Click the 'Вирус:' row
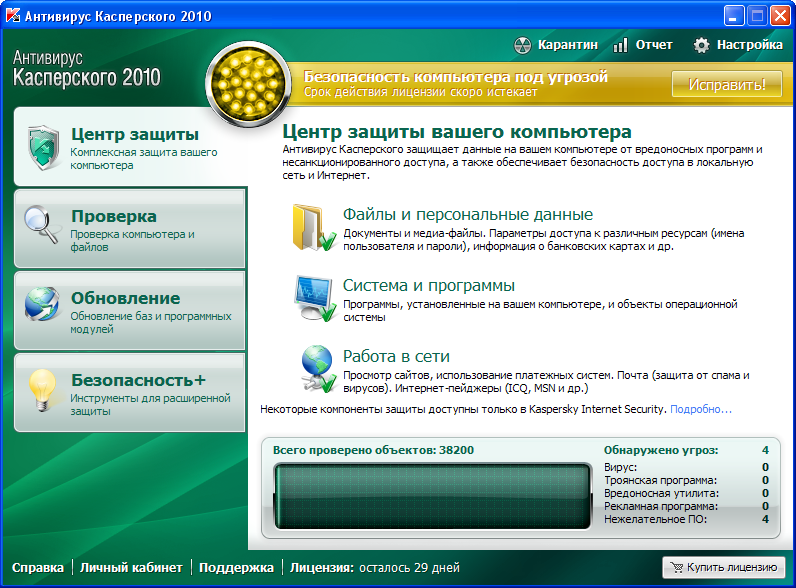The width and height of the screenshot is (796, 588). coord(686,467)
